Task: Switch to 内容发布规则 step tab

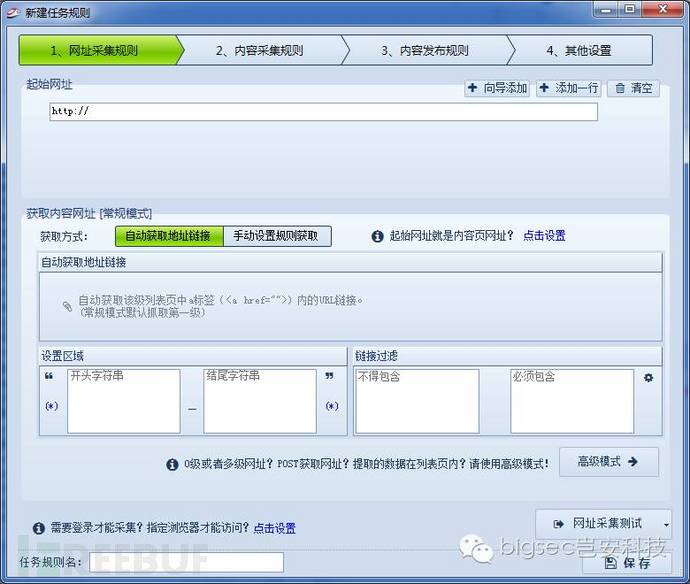Action: click(x=425, y=50)
